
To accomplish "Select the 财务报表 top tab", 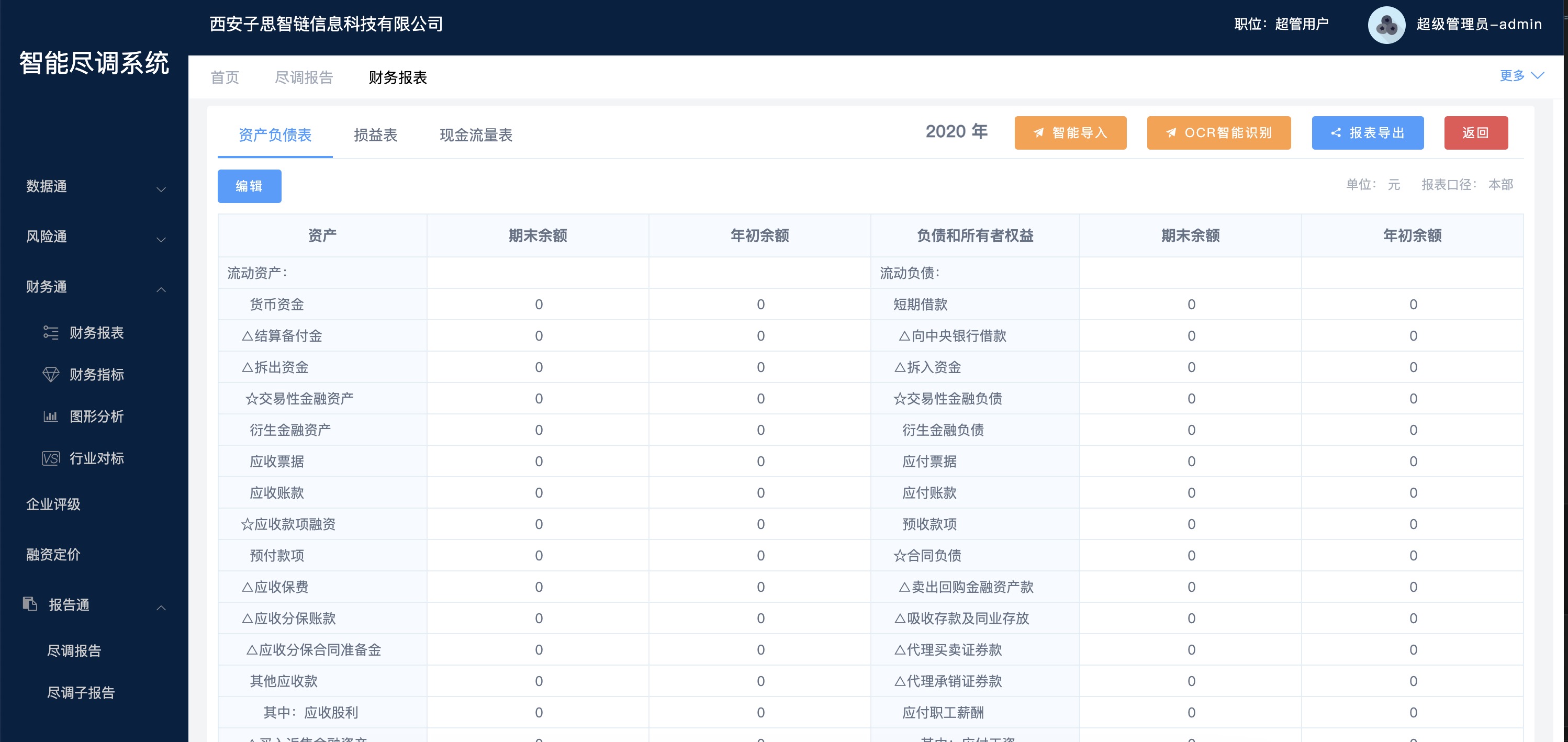I will [397, 77].
